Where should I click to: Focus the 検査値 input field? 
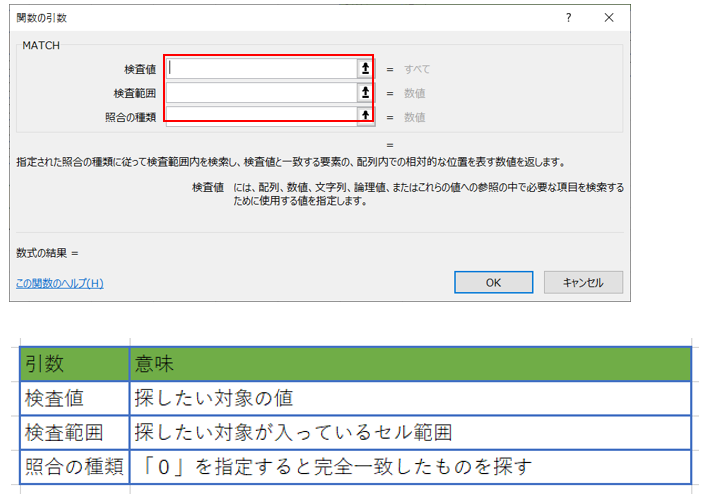[262, 69]
